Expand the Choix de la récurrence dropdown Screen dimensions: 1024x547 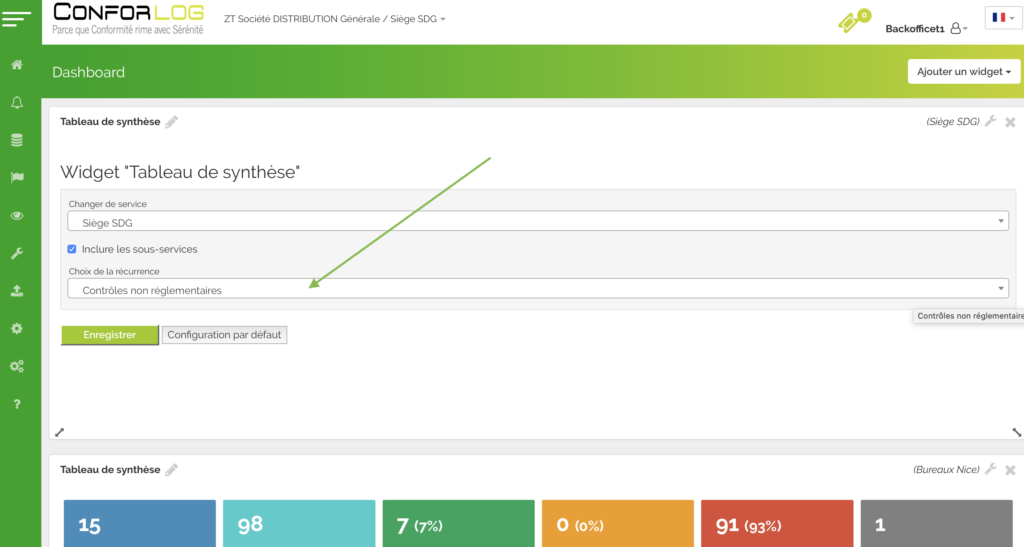click(538, 290)
